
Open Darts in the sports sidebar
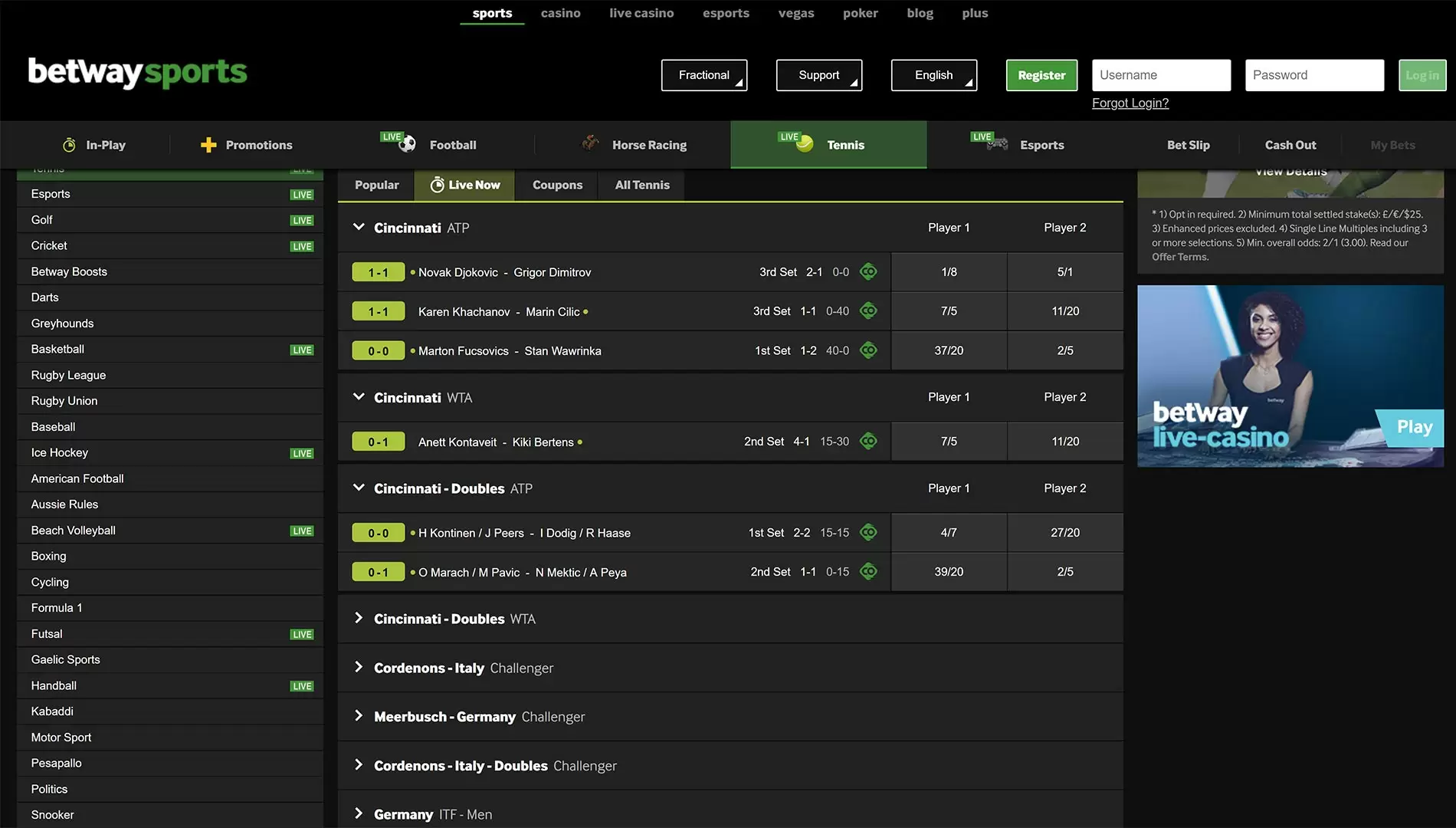pyautogui.click(x=170, y=297)
